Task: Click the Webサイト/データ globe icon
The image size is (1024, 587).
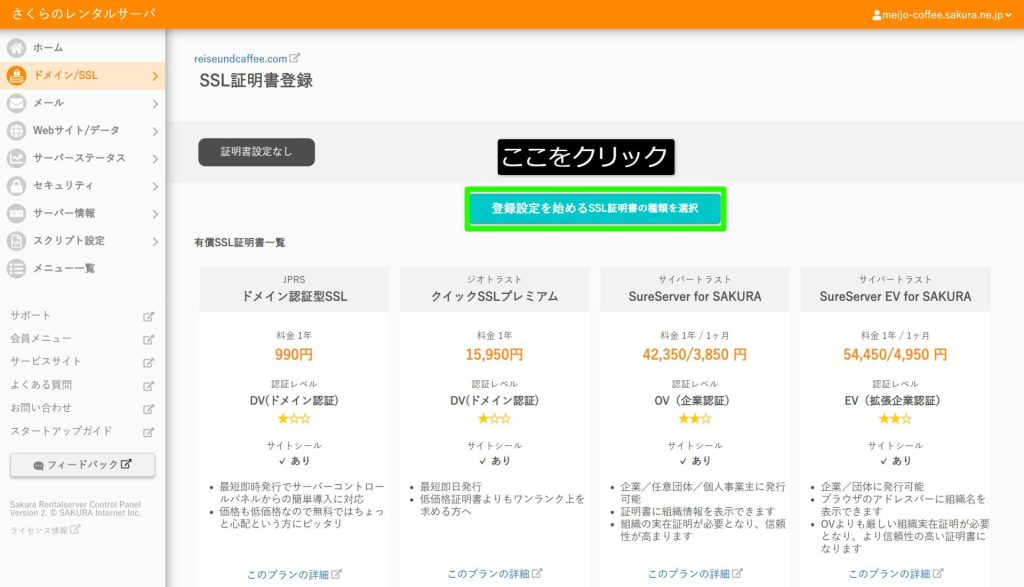Action: [16, 131]
